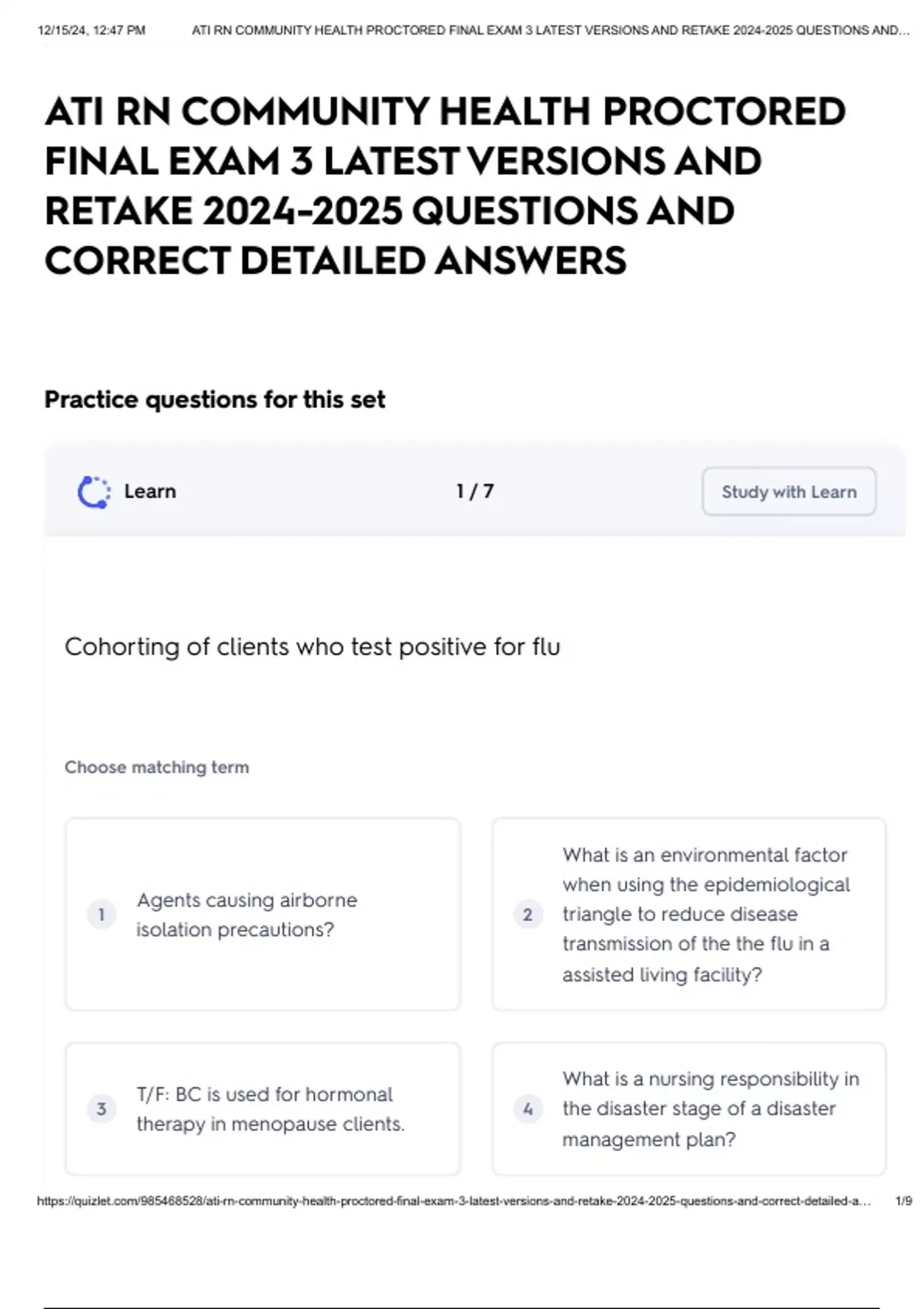Click the 1/9 page number in footer
The width and height of the screenshot is (924, 1309).
903,1201
